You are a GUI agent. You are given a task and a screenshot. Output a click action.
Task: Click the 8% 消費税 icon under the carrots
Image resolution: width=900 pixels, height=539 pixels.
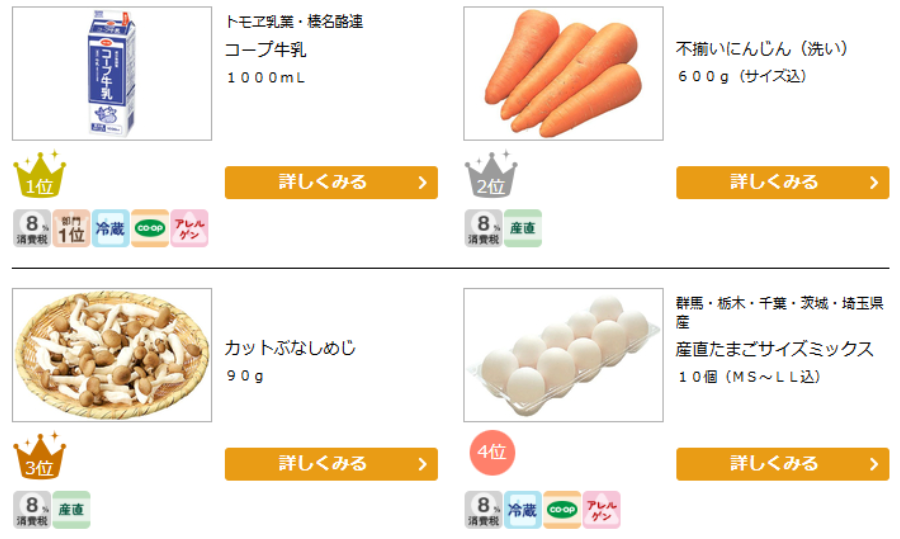click(x=483, y=228)
